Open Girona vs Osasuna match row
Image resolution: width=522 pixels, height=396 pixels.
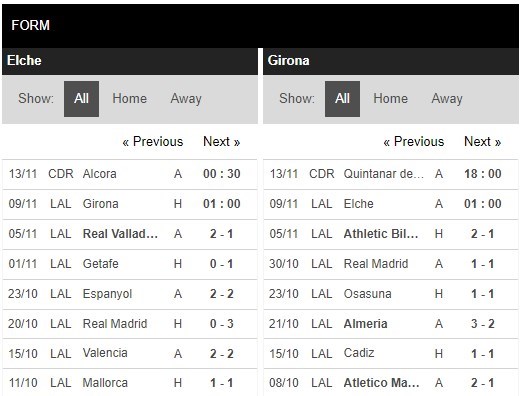[x=391, y=294]
